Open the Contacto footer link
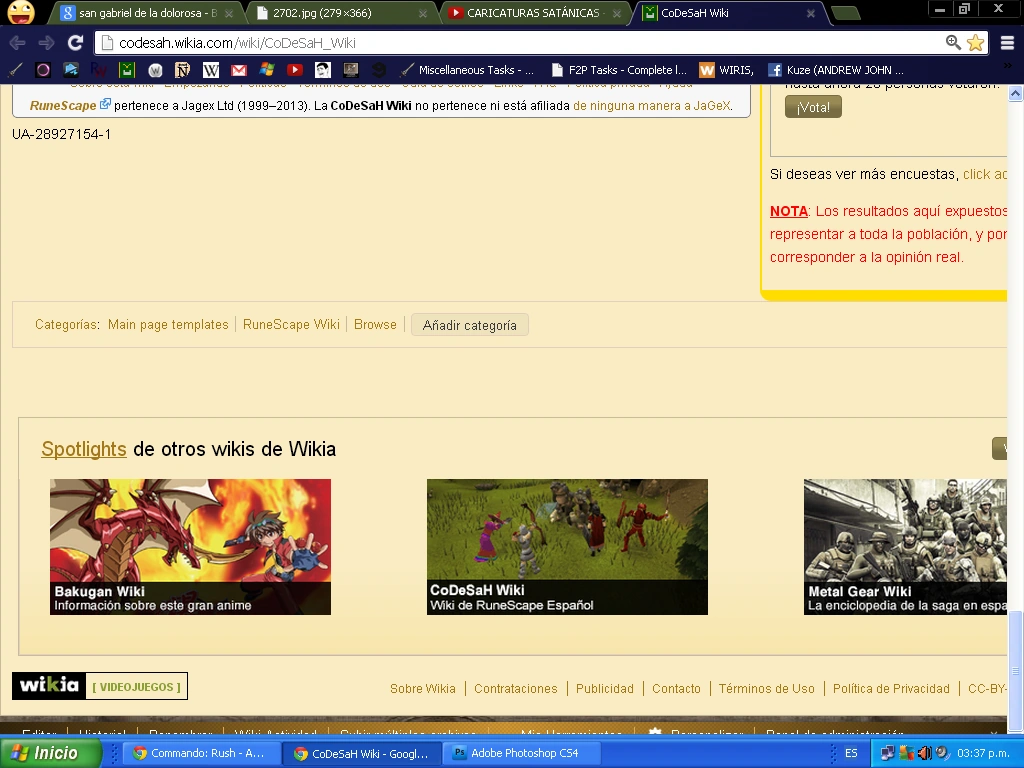Screen dimensions: 1024x768 [x=676, y=688]
